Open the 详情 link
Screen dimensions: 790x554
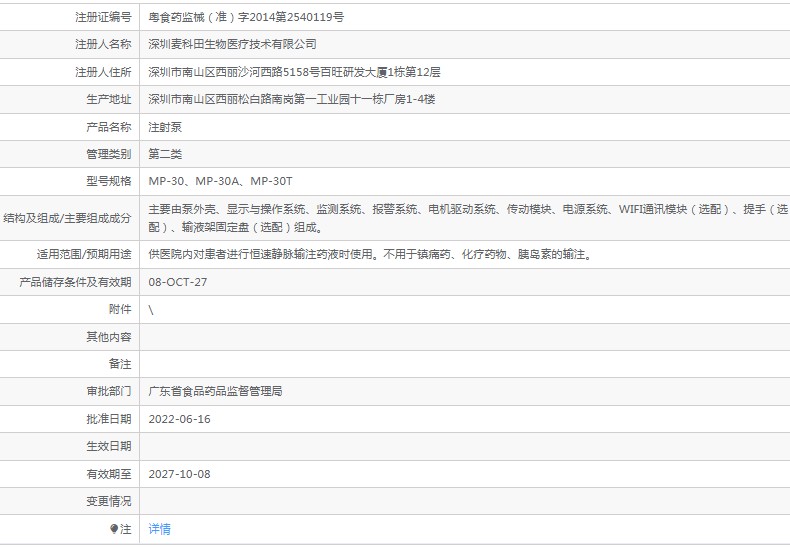pyautogui.click(x=159, y=529)
